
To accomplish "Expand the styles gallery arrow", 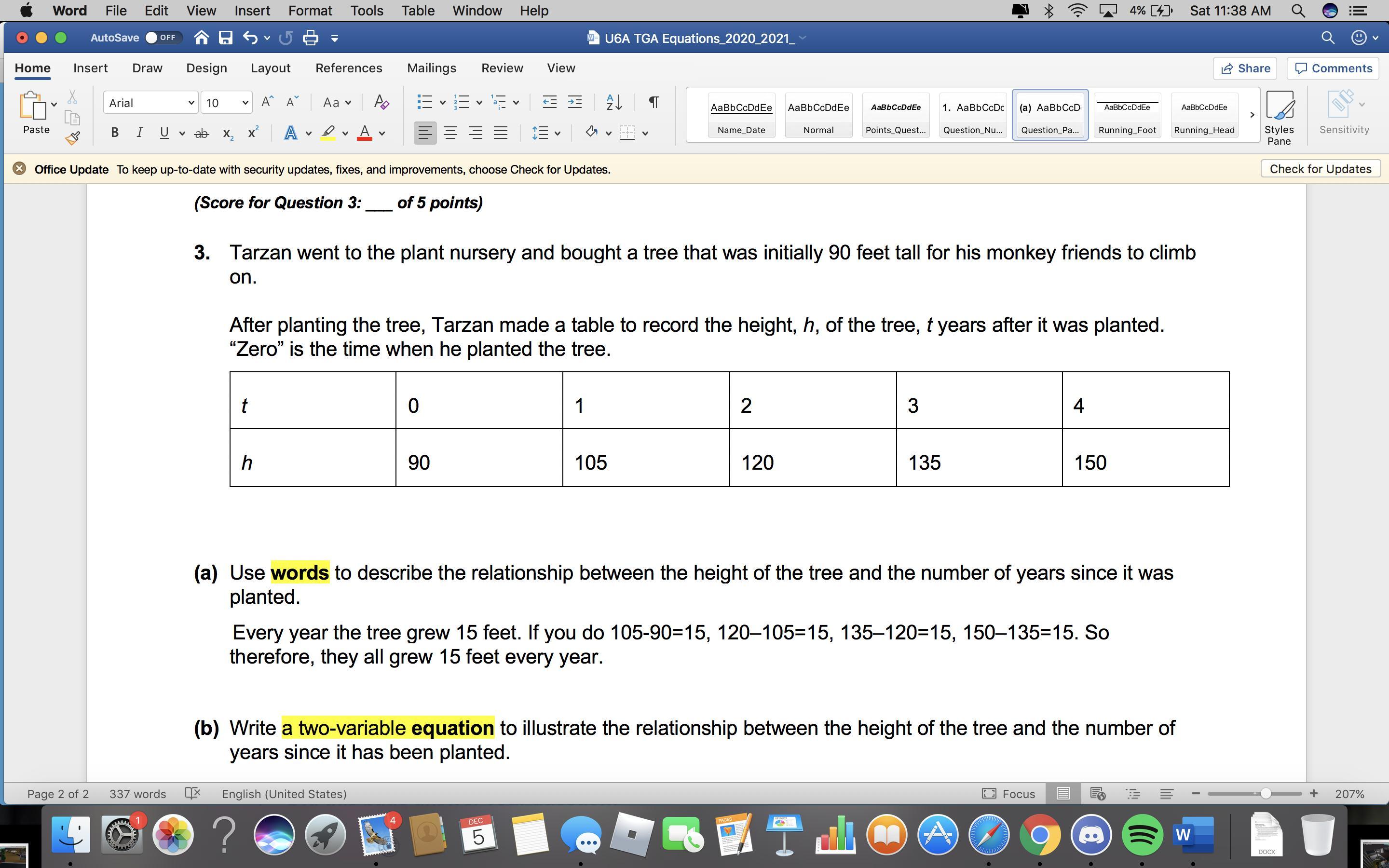I will (1252, 115).
